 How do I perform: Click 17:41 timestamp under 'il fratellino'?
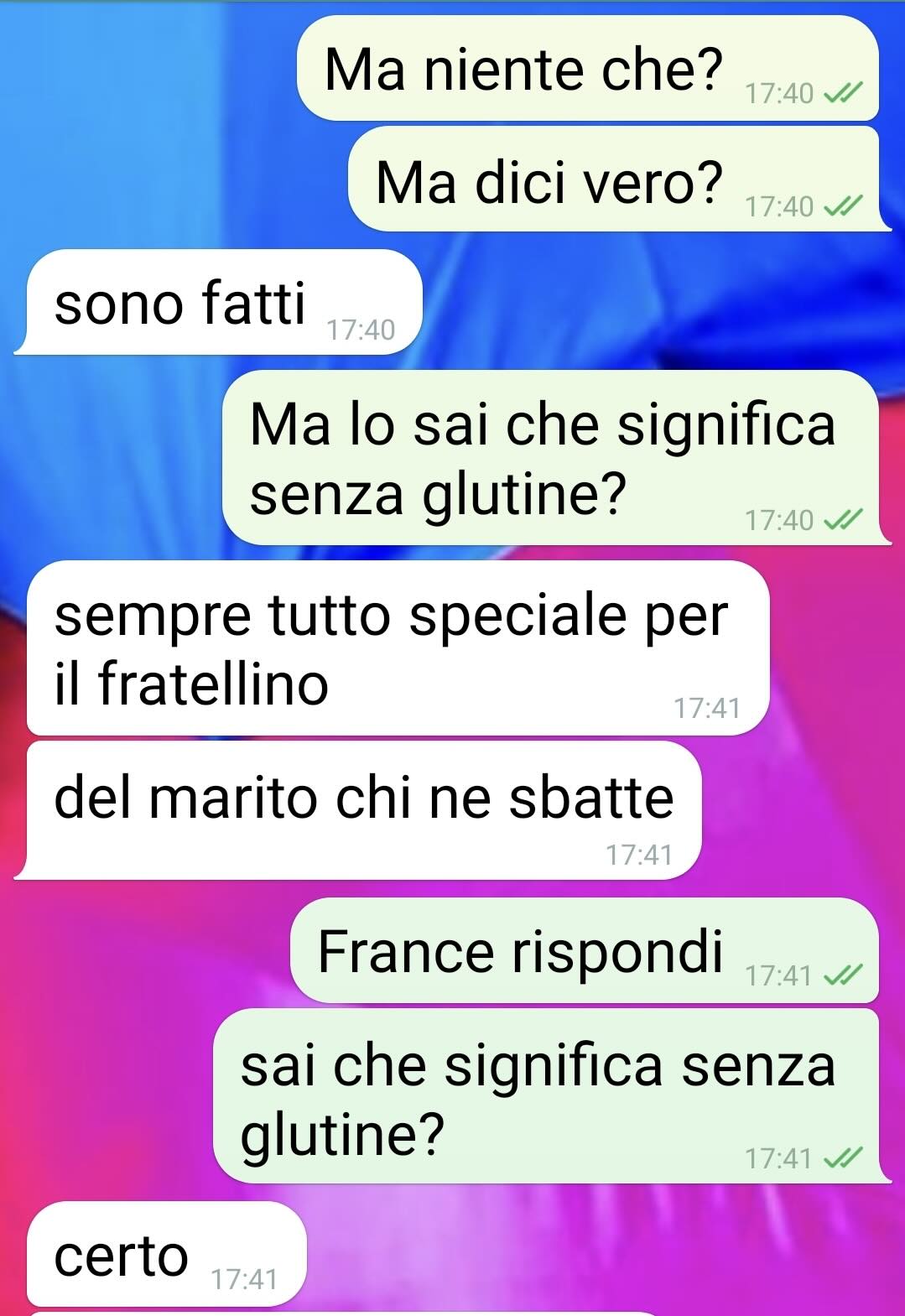tap(707, 709)
